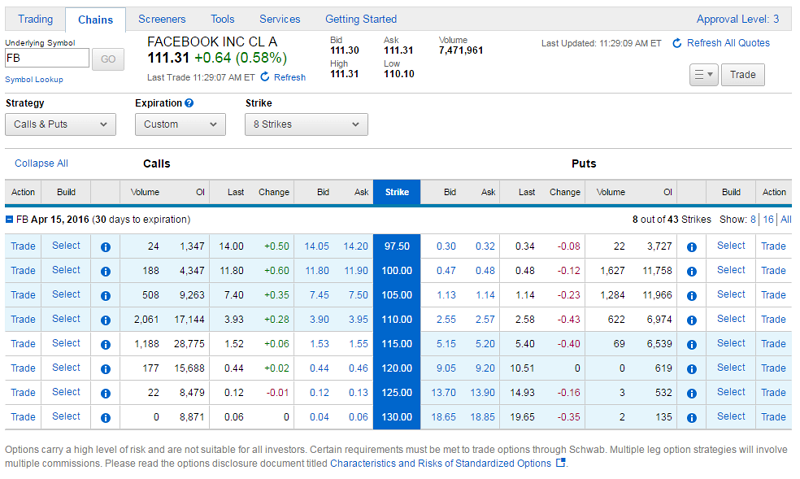Image resolution: width=800 pixels, height=479 pixels.
Task: Select the Chains tab
Action: click(x=95, y=19)
